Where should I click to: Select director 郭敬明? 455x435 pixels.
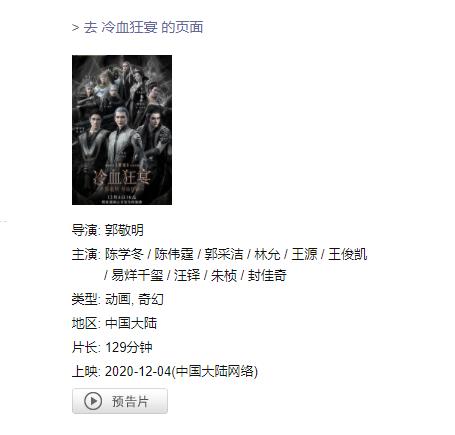pos(124,230)
